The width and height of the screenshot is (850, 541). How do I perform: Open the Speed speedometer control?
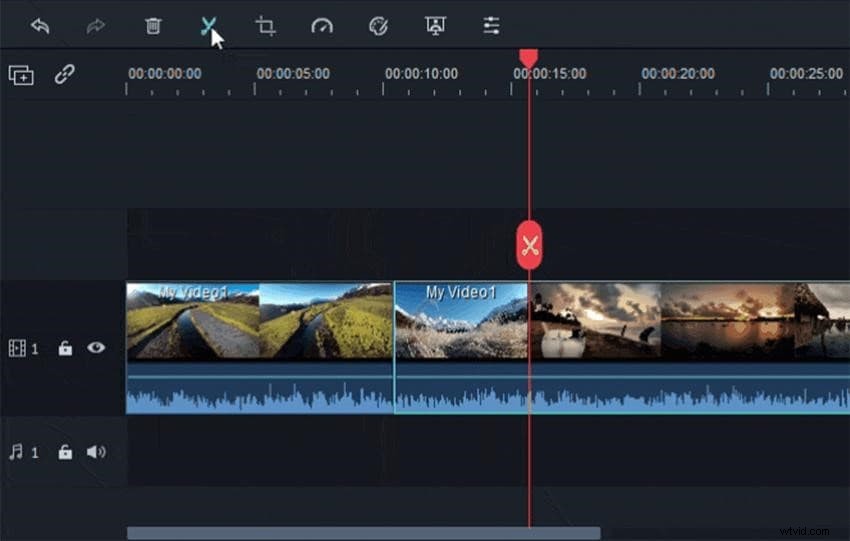(322, 25)
